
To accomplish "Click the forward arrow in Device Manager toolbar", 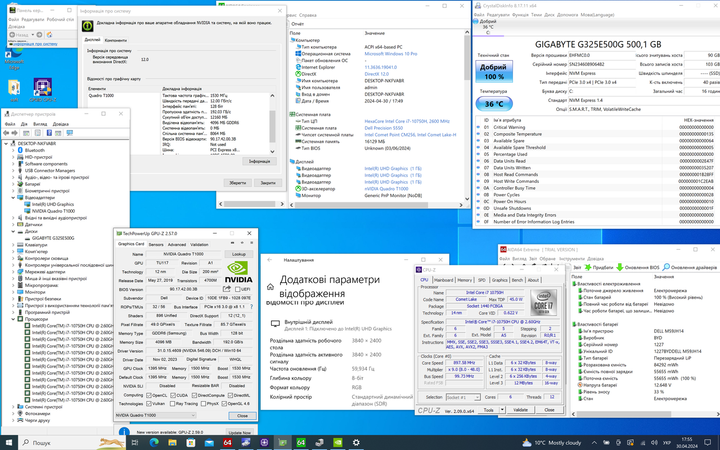I will 15,133.
